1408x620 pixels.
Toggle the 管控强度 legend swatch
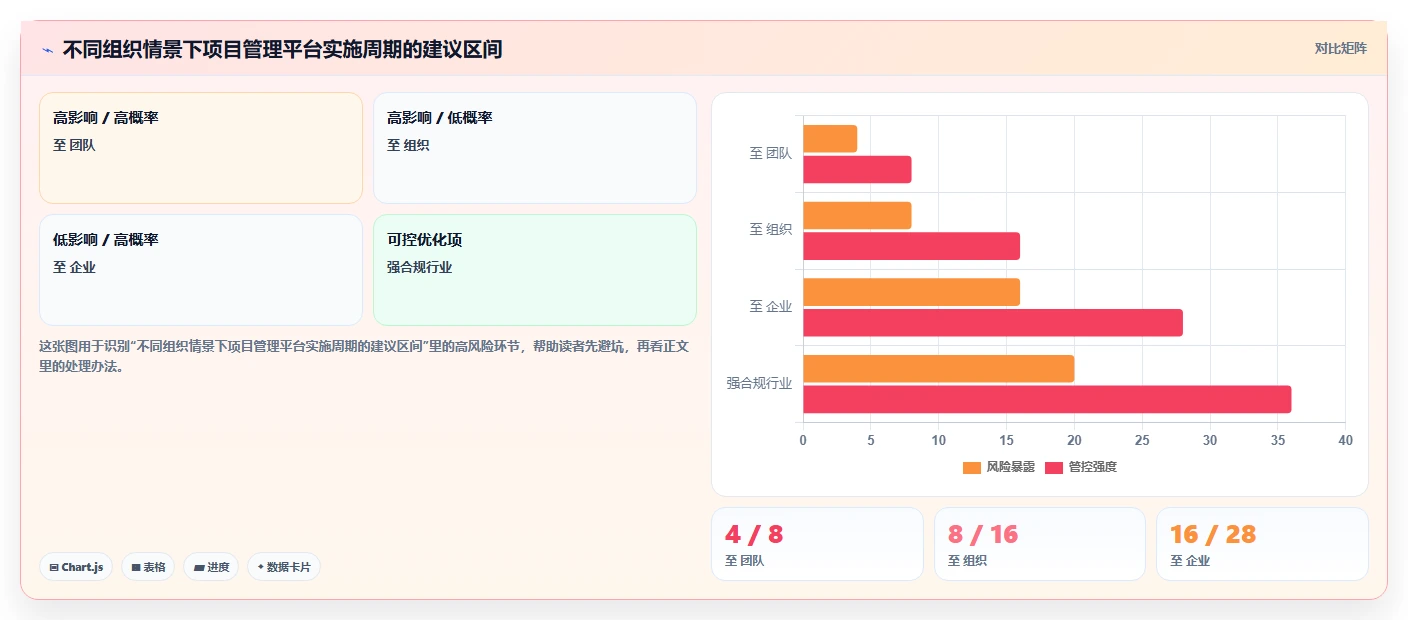pyautogui.click(x=1054, y=467)
